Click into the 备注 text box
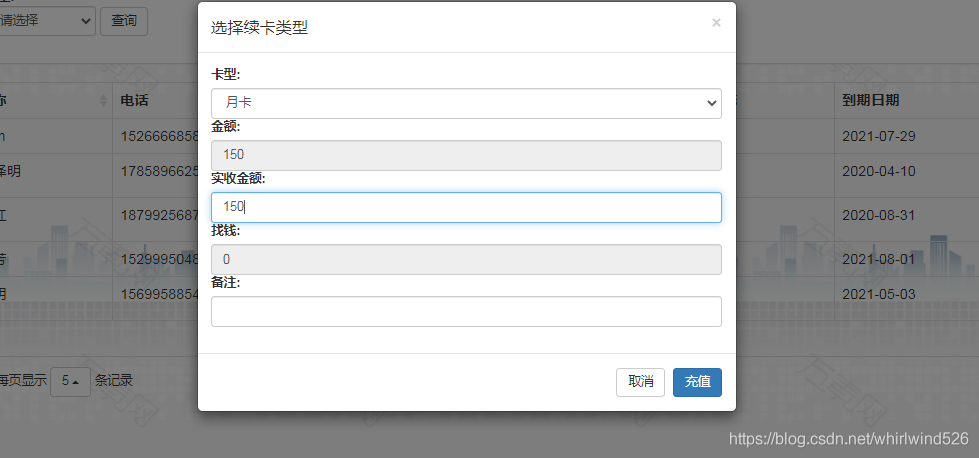The image size is (979, 458). point(466,311)
